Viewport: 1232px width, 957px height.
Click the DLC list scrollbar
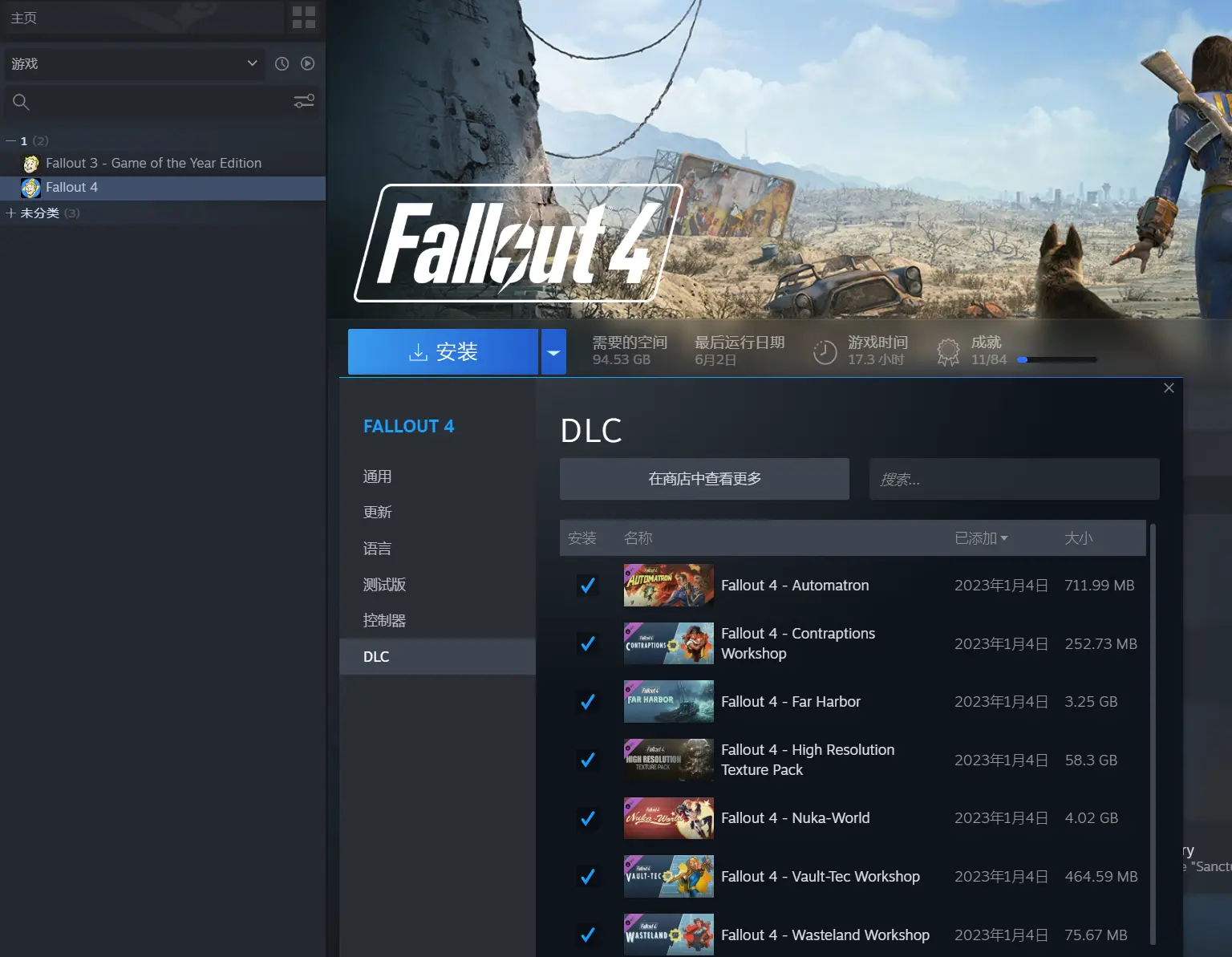(x=1153, y=734)
